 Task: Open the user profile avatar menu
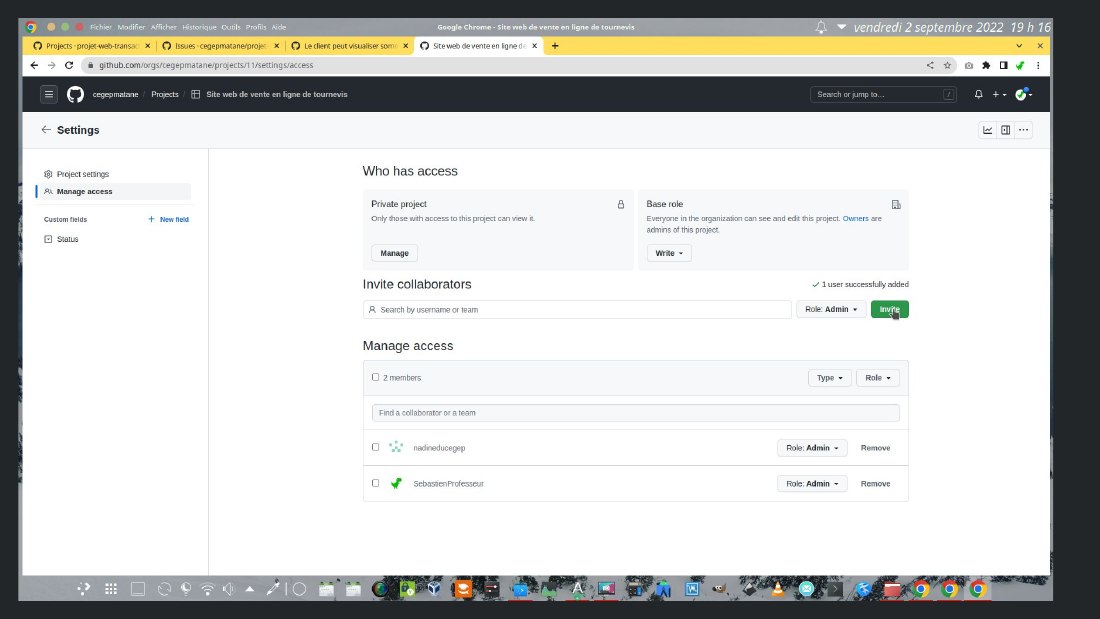1024,94
